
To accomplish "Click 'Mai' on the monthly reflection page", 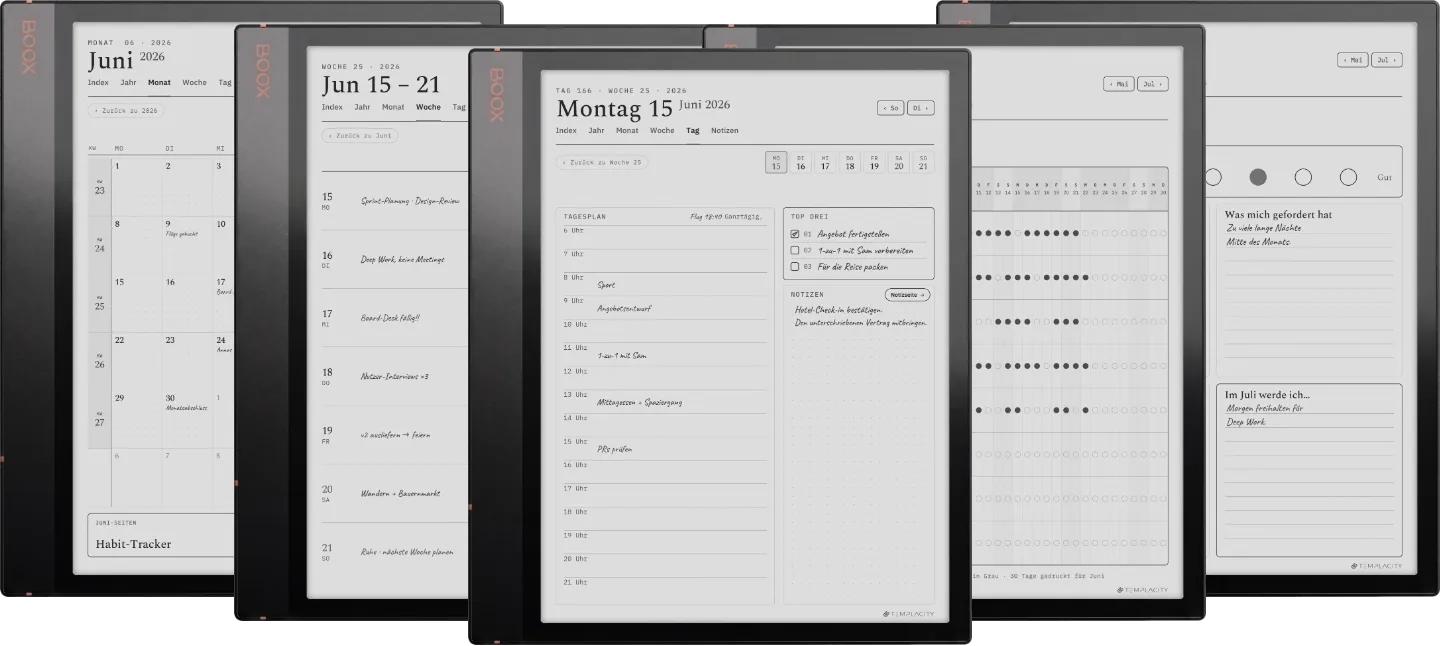I will [1353, 60].
